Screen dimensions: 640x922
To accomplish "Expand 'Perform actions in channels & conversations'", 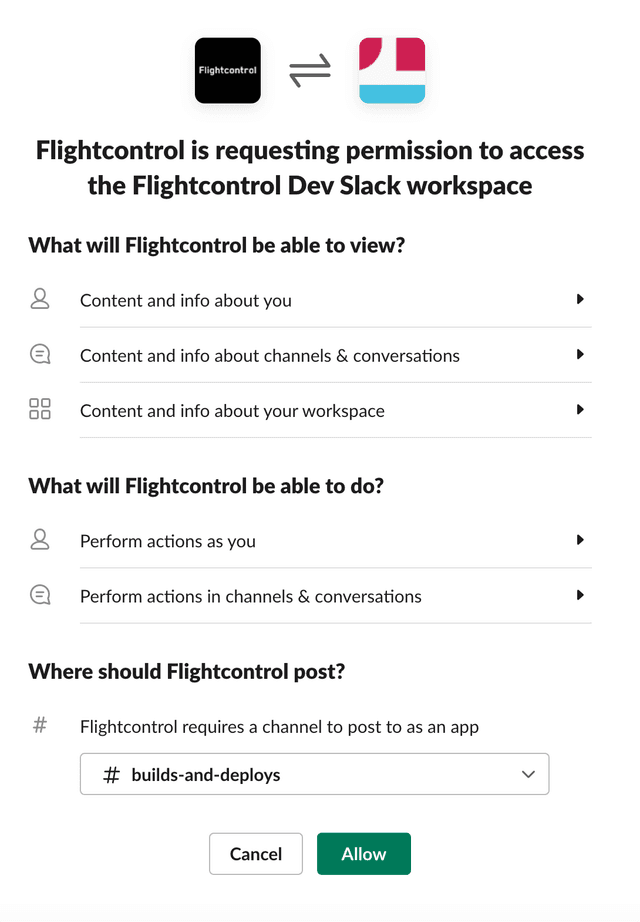I will point(580,594).
